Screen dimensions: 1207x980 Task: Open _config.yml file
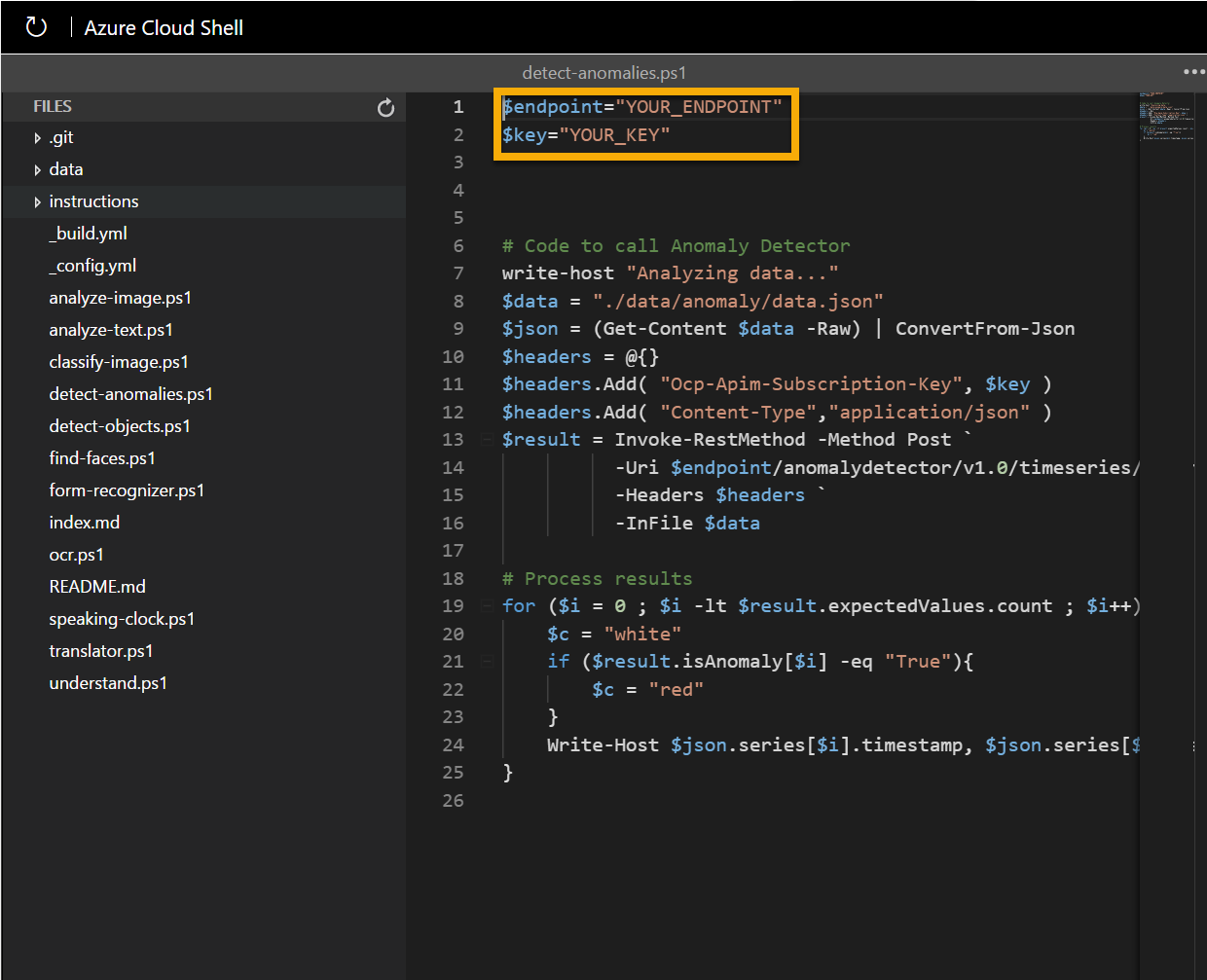point(92,266)
